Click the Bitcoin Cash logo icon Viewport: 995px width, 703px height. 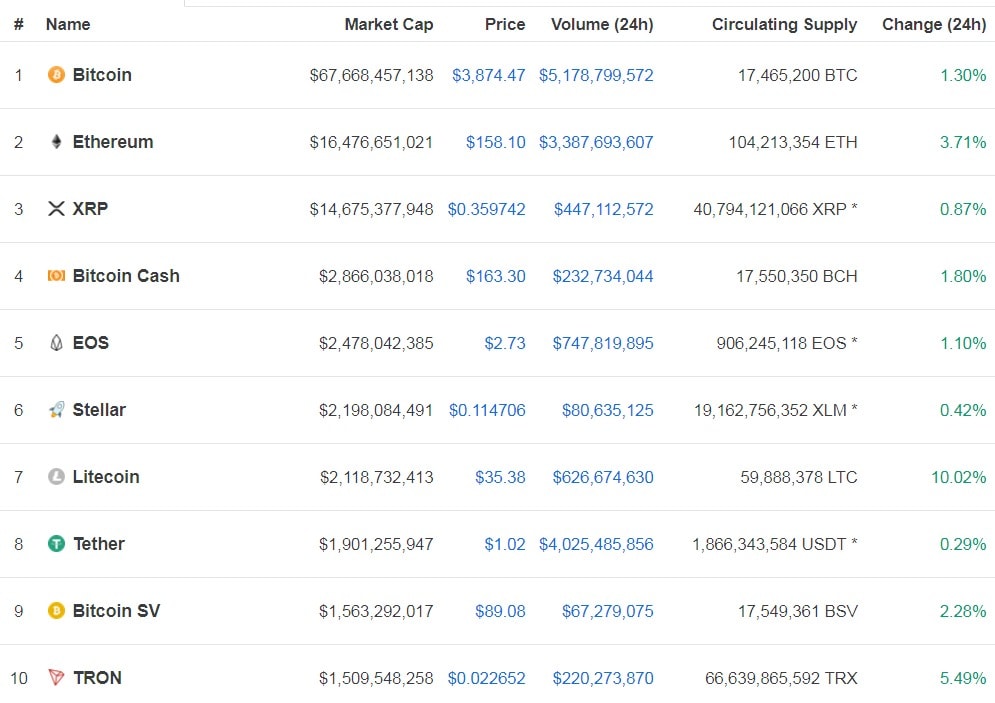point(56,276)
